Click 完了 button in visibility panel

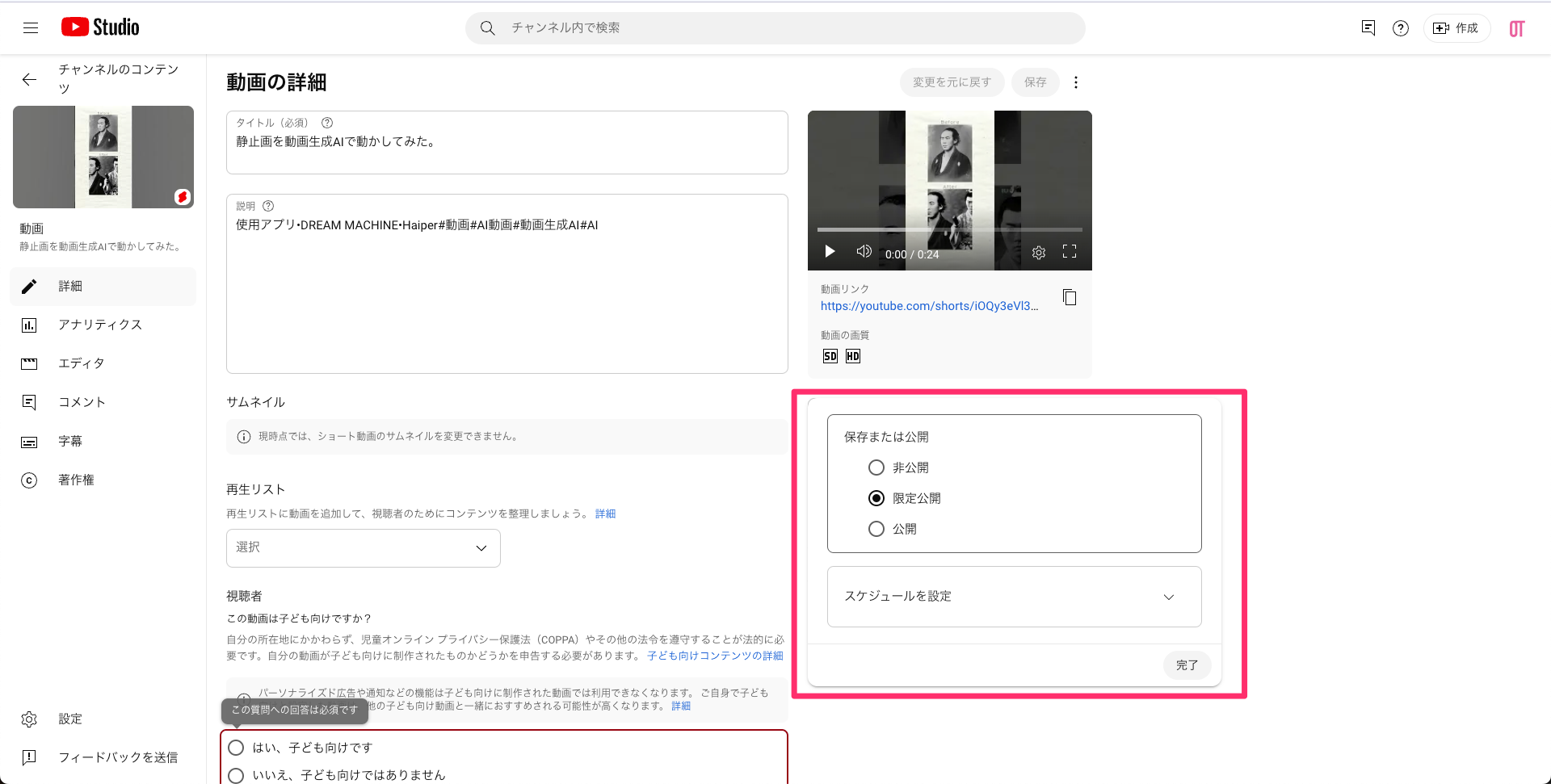pos(1187,665)
